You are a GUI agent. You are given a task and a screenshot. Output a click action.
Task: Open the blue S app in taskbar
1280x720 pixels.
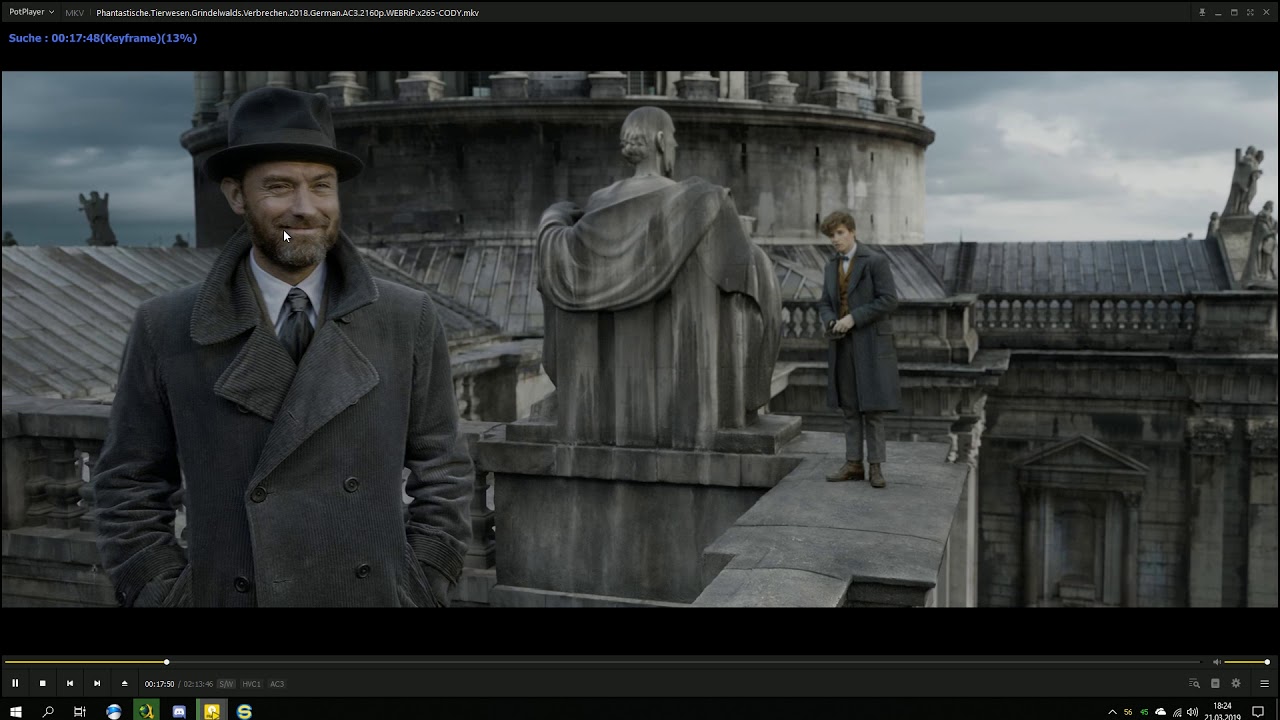coord(244,712)
